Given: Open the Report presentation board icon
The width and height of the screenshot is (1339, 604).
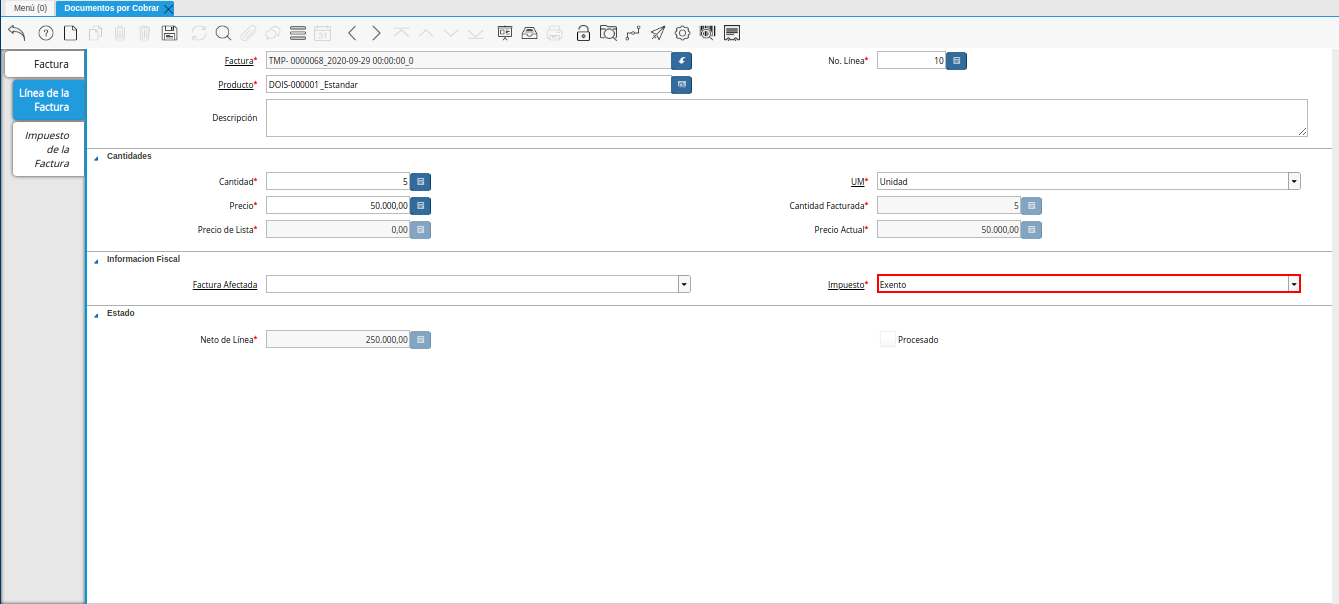Looking at the screenshot, I should click(x=505, y=33).
